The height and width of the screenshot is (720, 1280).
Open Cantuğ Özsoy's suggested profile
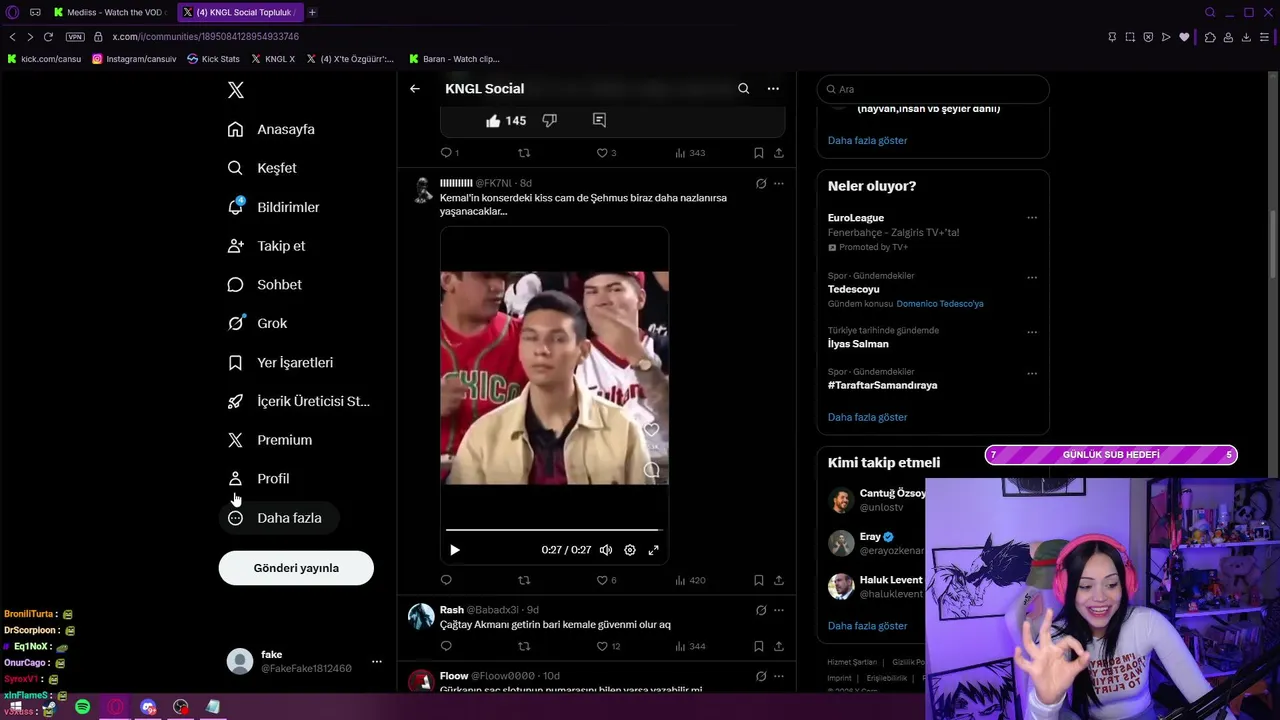coord(892,494)
